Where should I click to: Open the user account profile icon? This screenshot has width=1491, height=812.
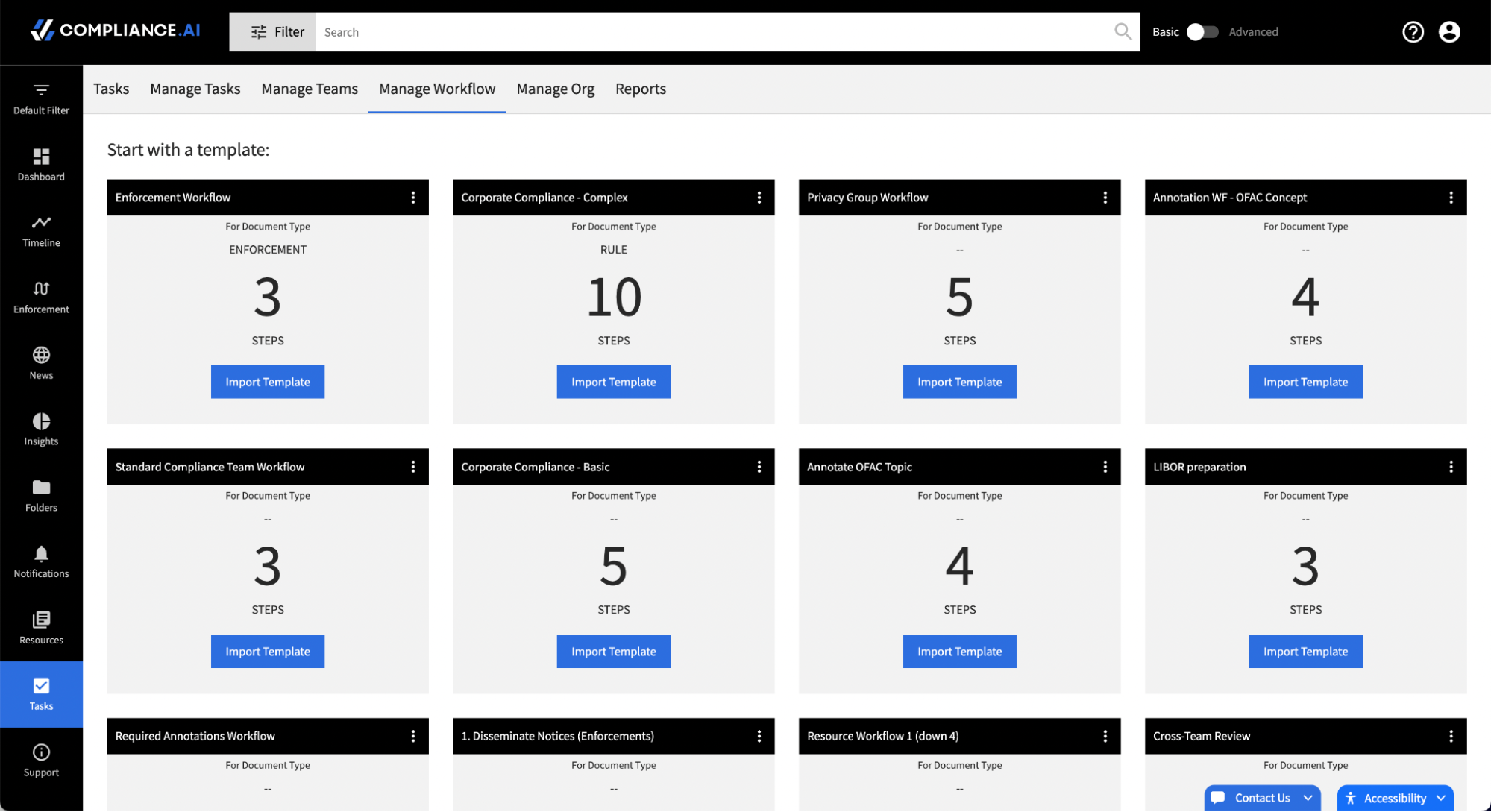pyautogui.click(x=1449, y=32)
